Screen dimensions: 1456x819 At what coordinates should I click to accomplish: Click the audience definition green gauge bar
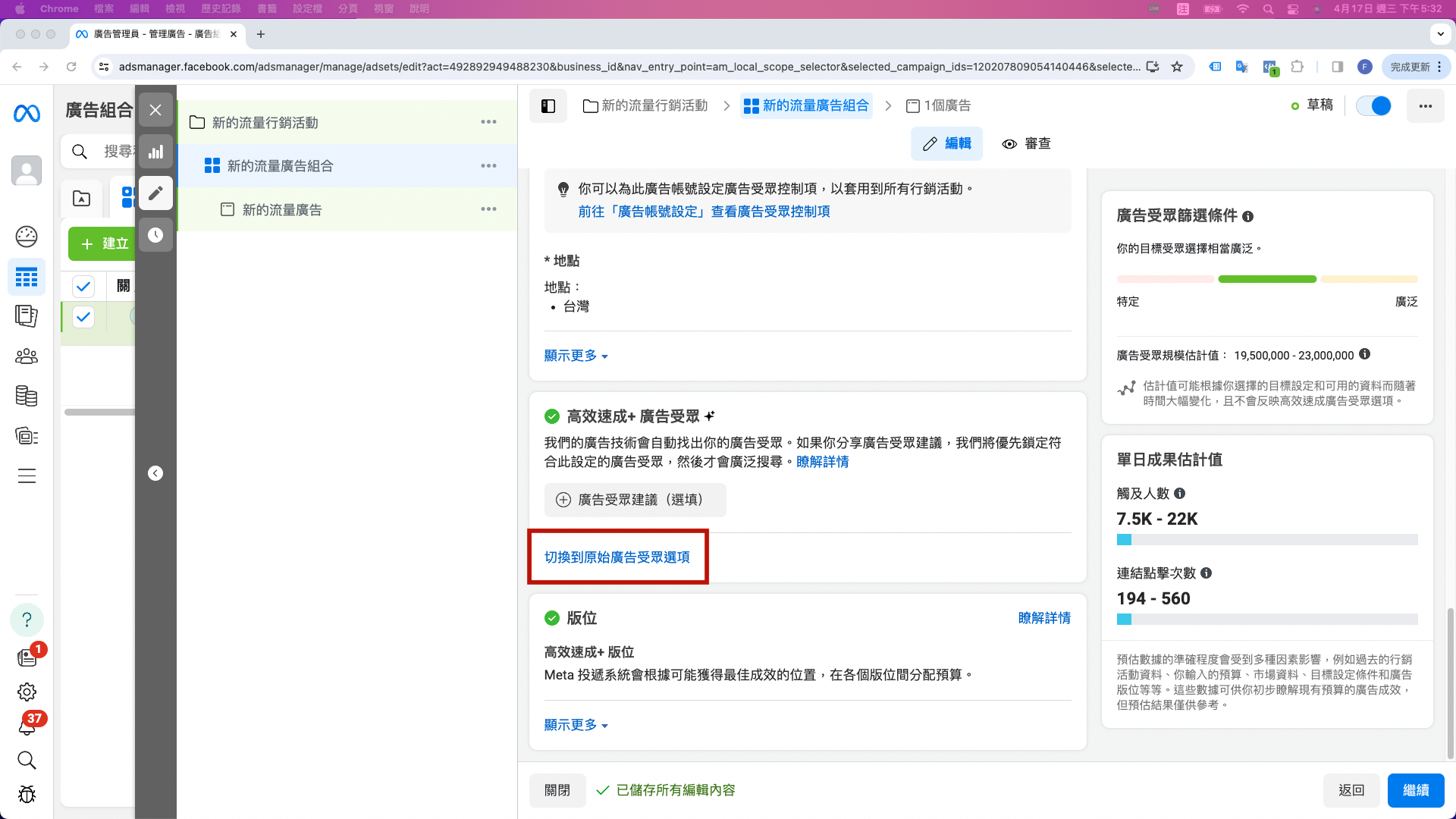(1267, 279)
